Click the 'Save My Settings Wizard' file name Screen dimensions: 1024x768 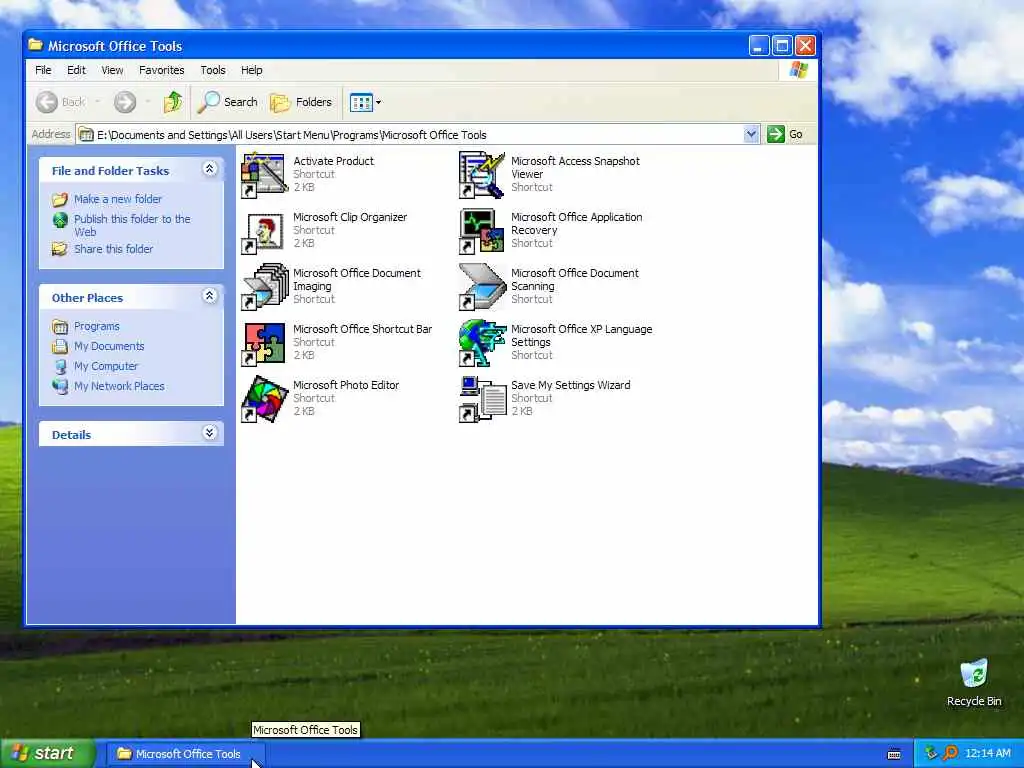pos(571,385)
